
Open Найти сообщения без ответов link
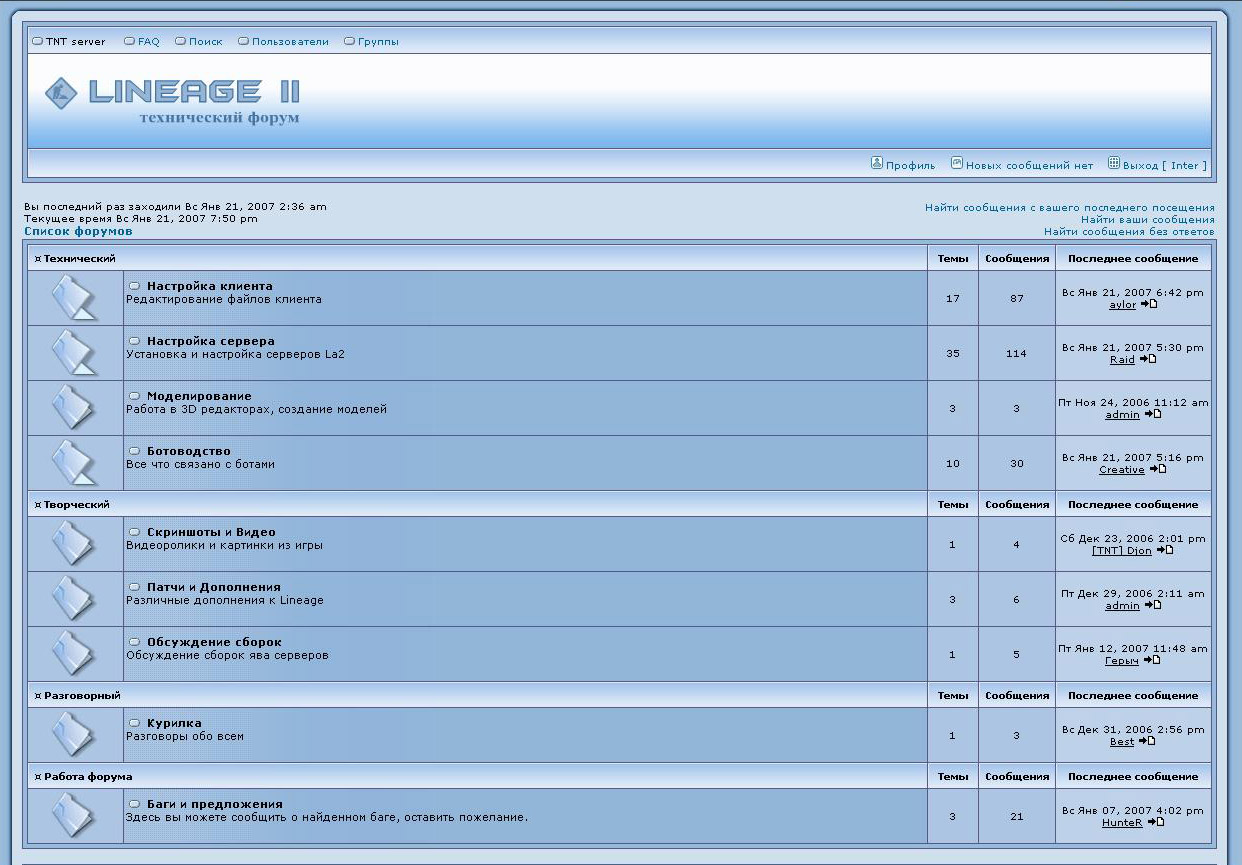point(1130,232)
